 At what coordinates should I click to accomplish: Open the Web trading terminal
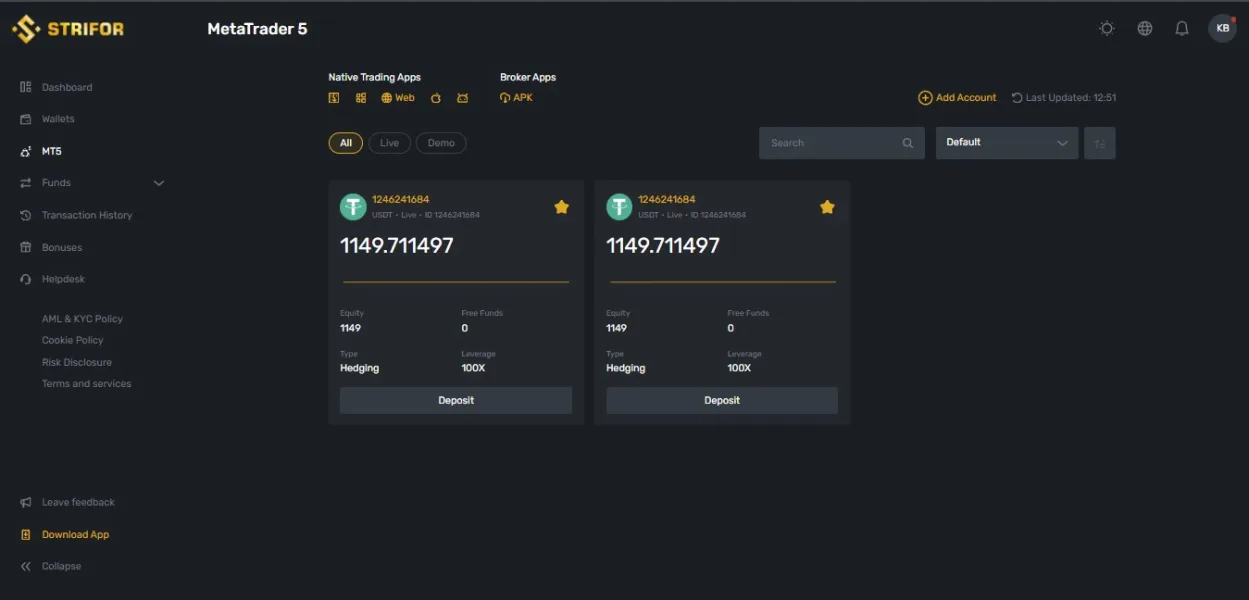pyautogui.click(x=398, y=98)
